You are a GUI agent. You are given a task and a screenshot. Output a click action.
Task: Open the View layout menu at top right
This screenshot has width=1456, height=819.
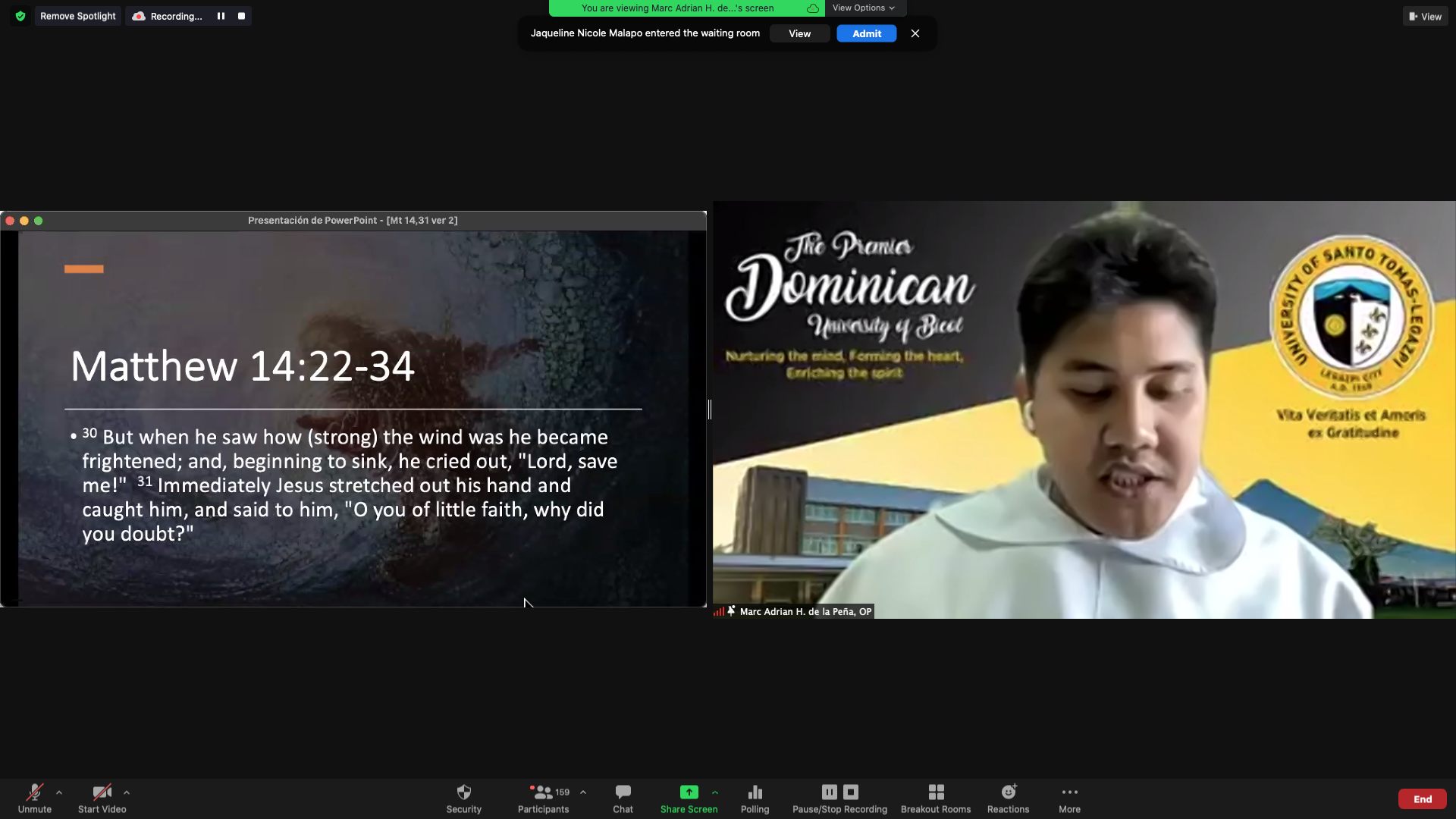[1425, 16]
